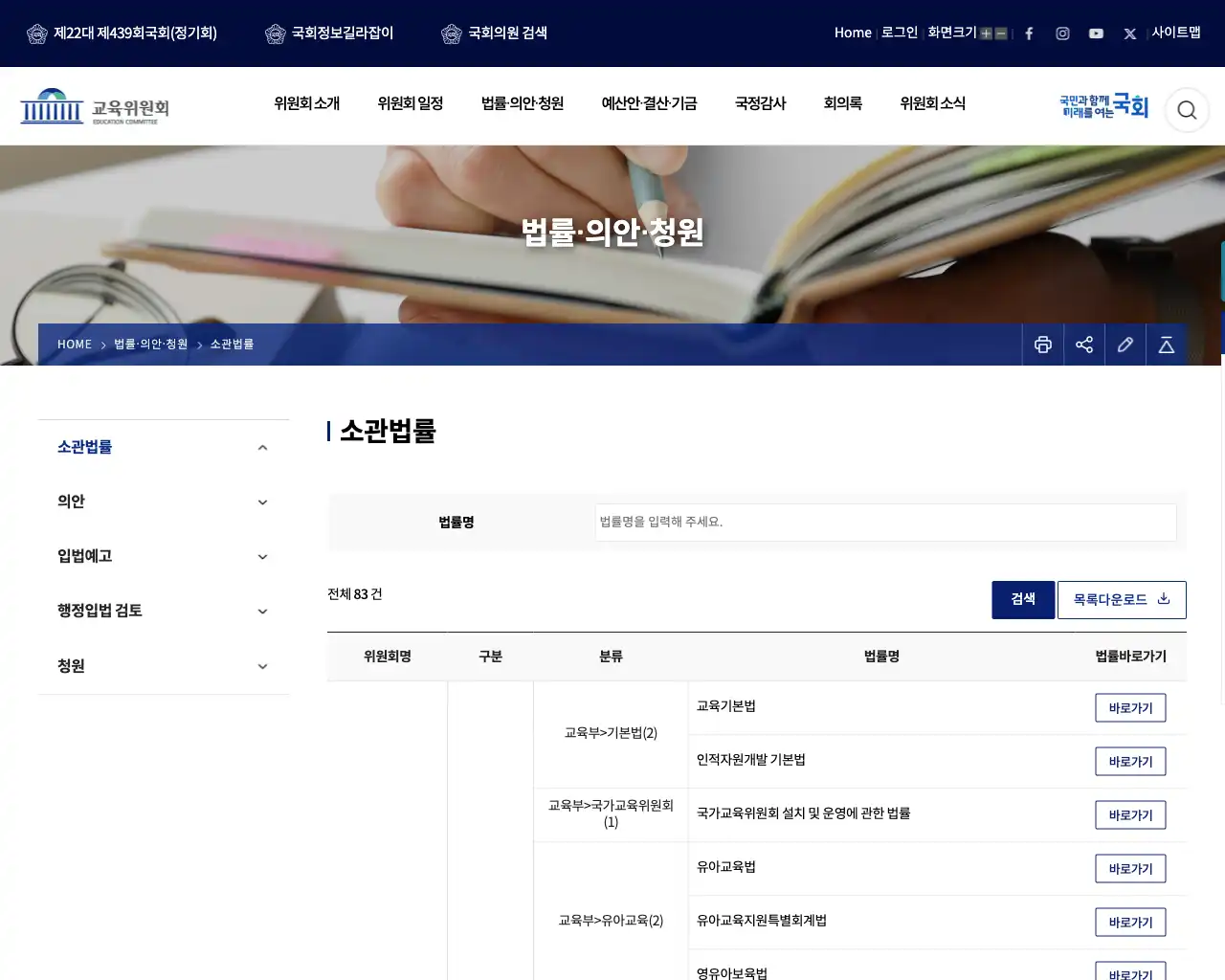Image resolution: width=1225 pixels, height=980 pixels.
Task: Click 바로가기 for 유아교육지원특별회계법
Action: click(1130, 923)
